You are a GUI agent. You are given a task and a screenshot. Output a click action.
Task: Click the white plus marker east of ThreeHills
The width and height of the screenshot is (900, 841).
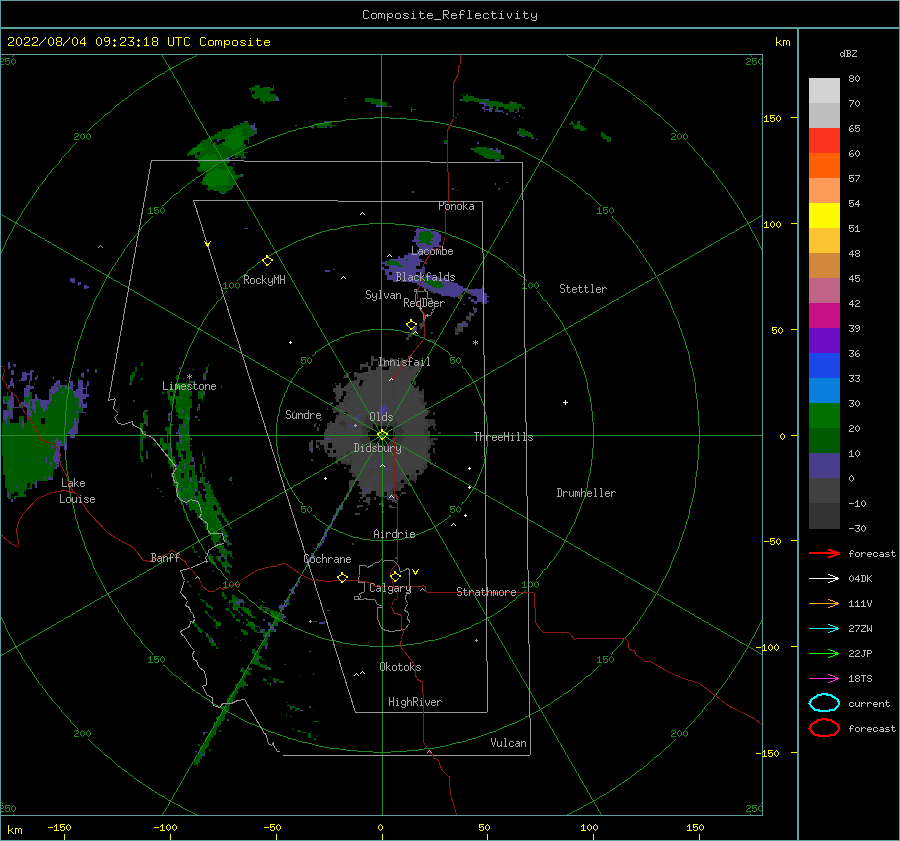[565, 402]
